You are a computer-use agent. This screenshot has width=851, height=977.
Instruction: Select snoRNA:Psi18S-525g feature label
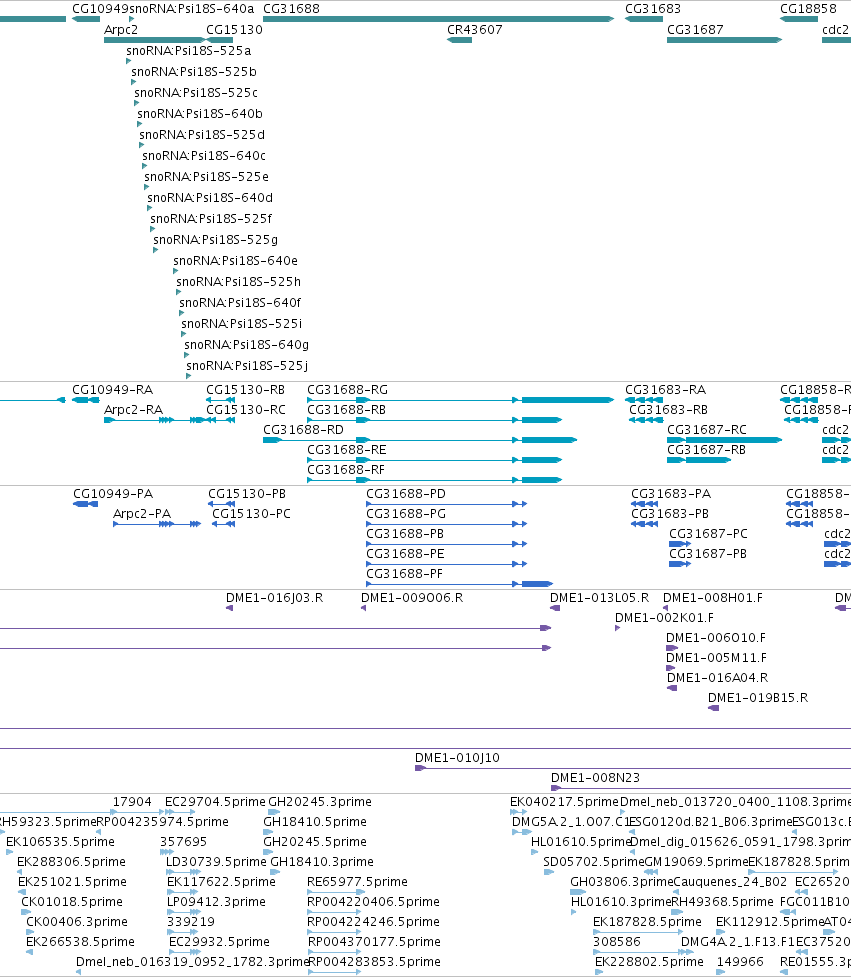(216, 240)
